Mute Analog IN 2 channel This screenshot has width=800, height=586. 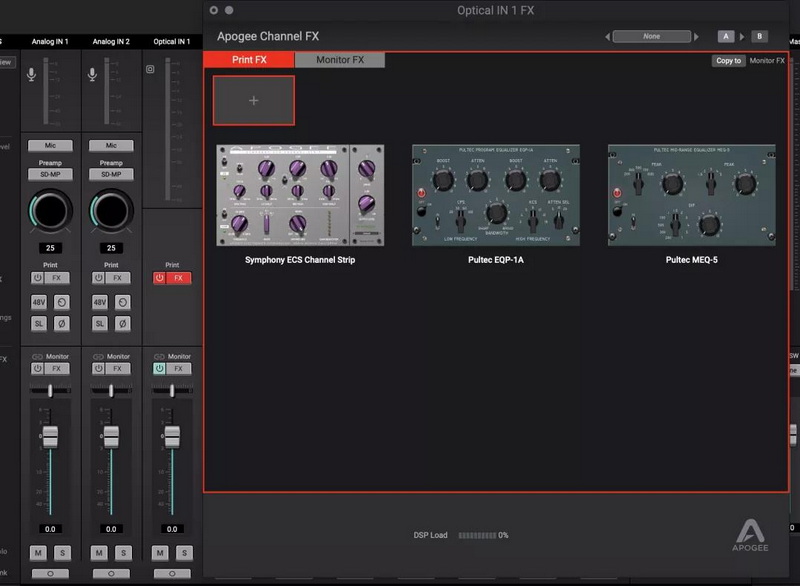click(x=99, y=552)
